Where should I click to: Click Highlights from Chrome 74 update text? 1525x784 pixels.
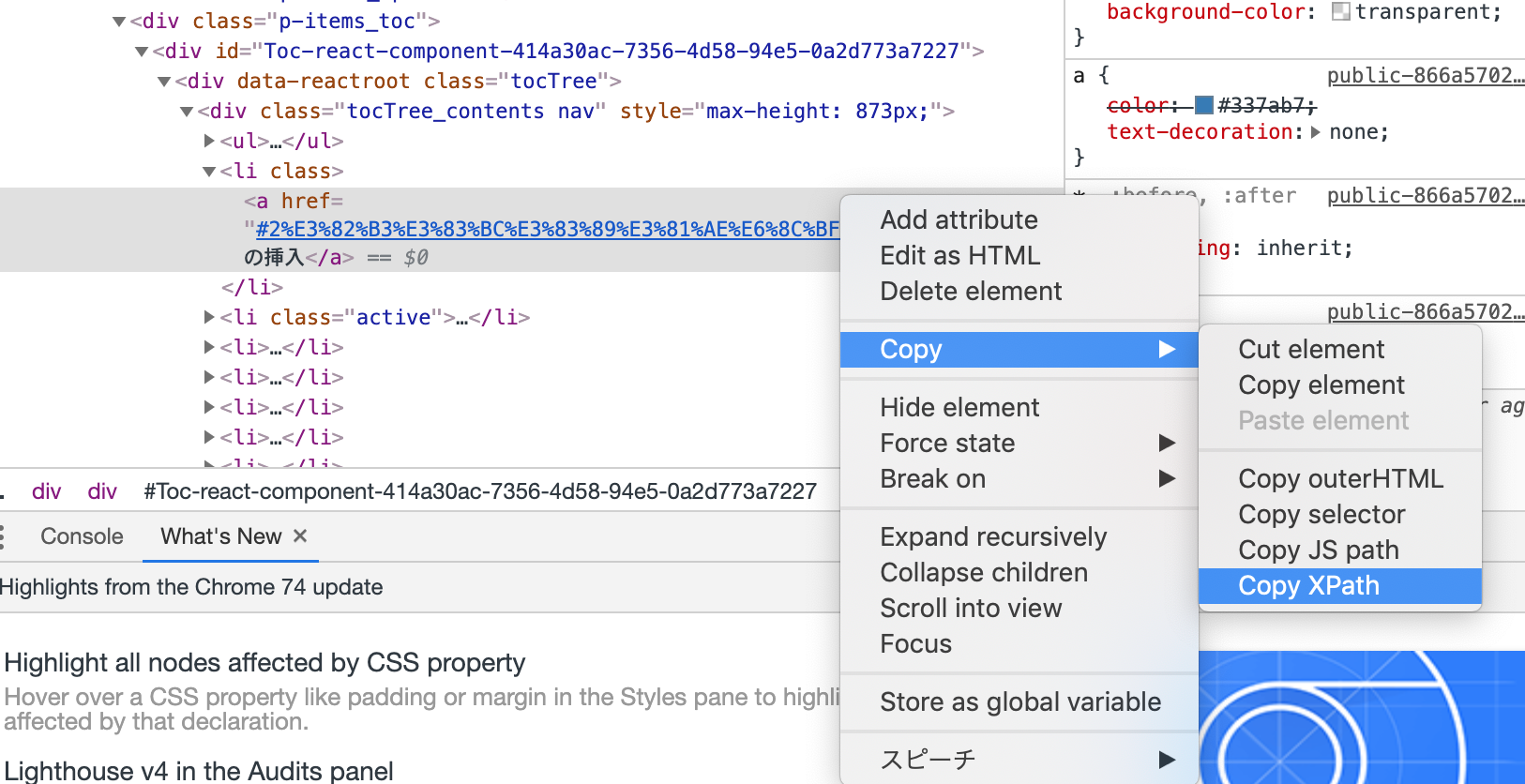(191, 587)
